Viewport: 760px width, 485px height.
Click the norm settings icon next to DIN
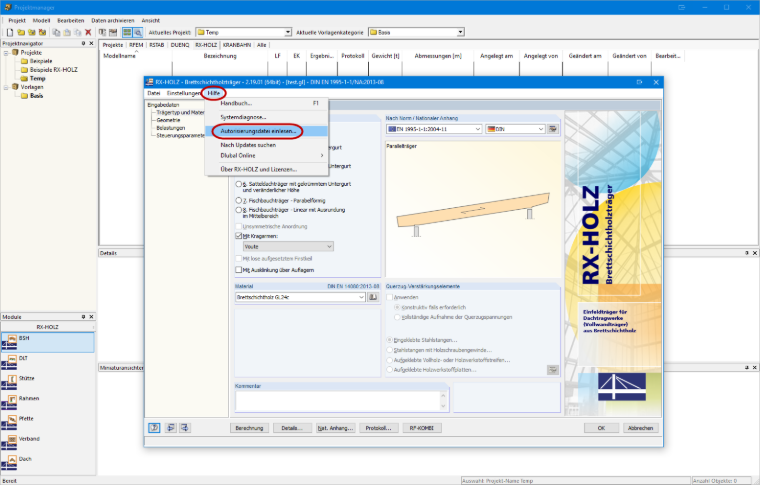click(x=553, y=129)
